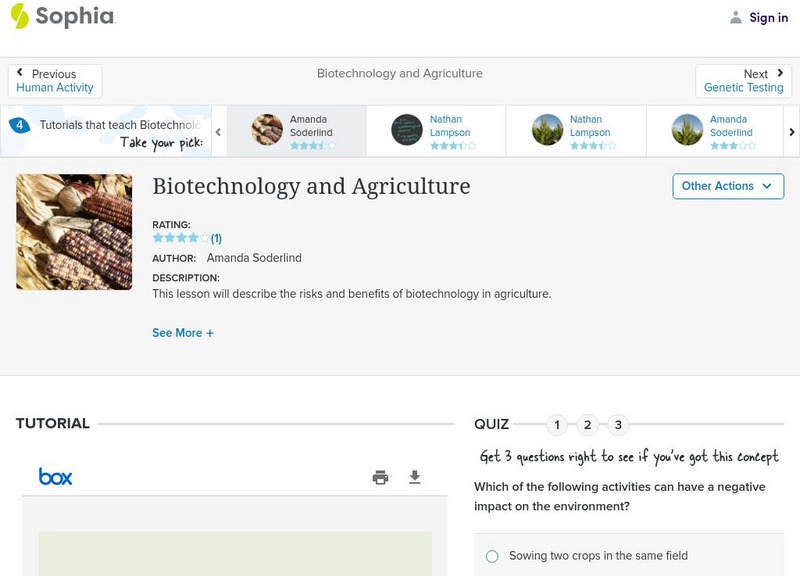The height and width of the screenshot is (576, 800).
Task: Click quiz step indicator 1
Action: pyautogui.click(x=557, y=423)
